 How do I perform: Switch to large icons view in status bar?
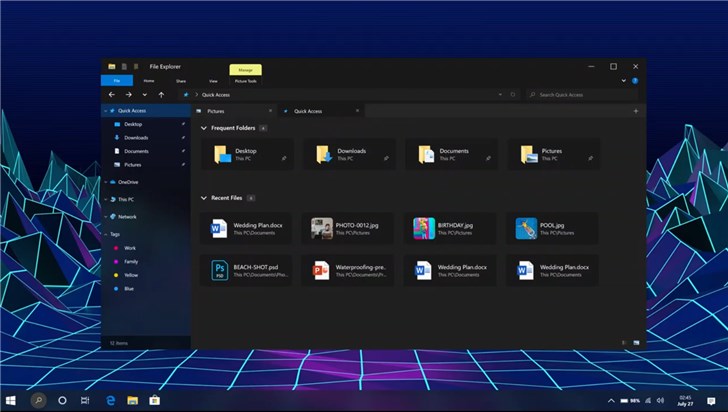click(x=636, y=343)
